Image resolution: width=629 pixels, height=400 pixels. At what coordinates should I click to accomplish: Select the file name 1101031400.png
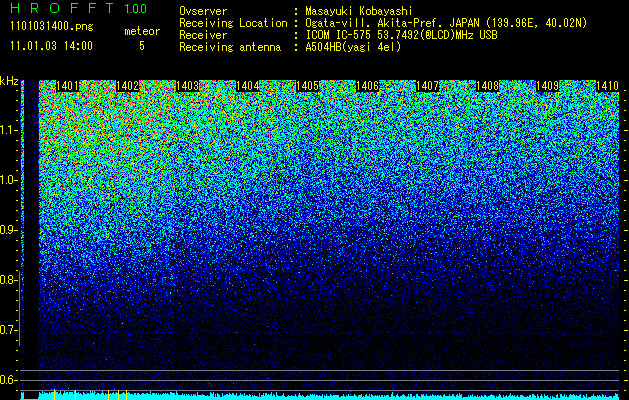[52, 27]
